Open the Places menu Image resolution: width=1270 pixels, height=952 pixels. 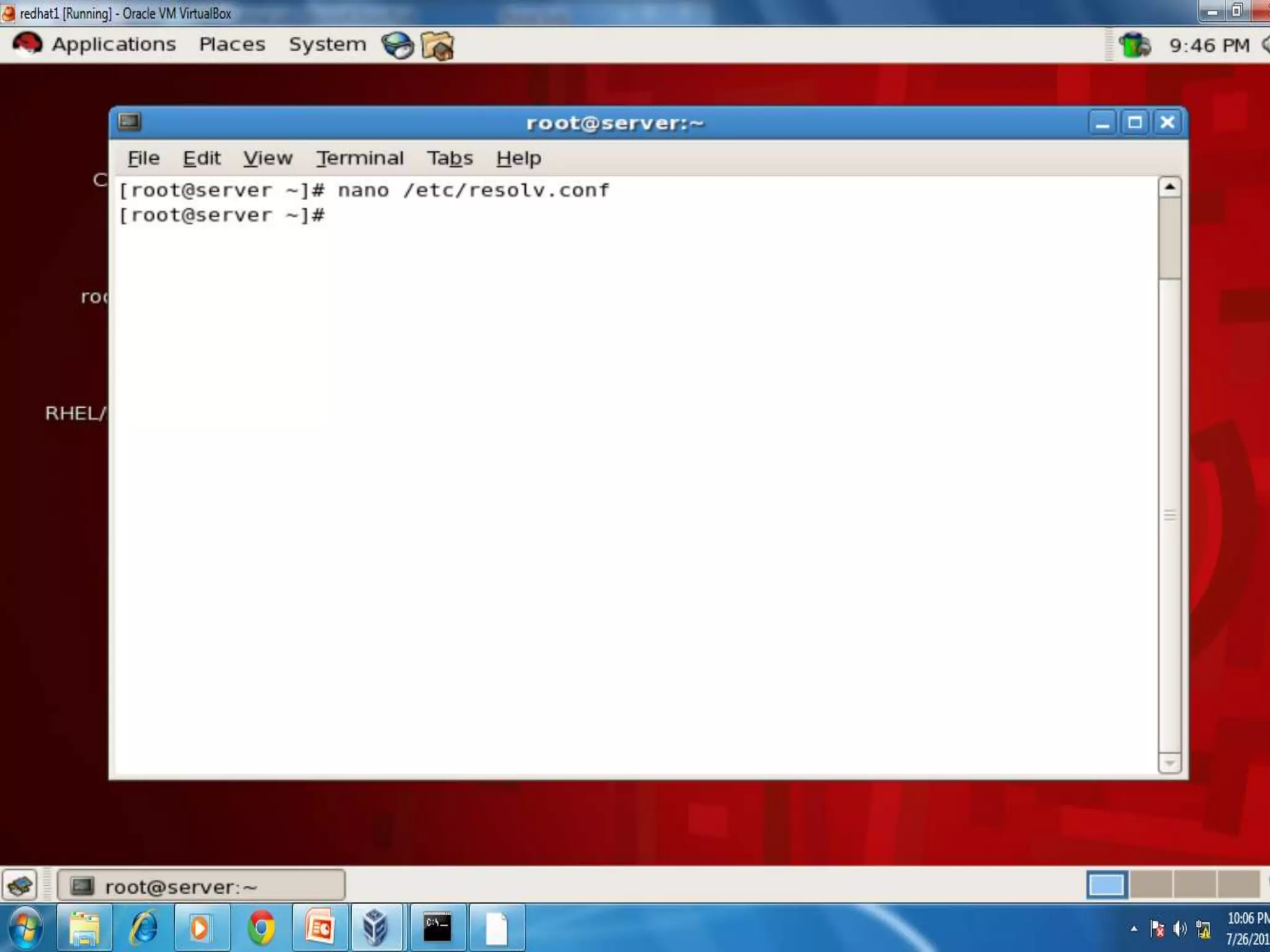(232, 45)
